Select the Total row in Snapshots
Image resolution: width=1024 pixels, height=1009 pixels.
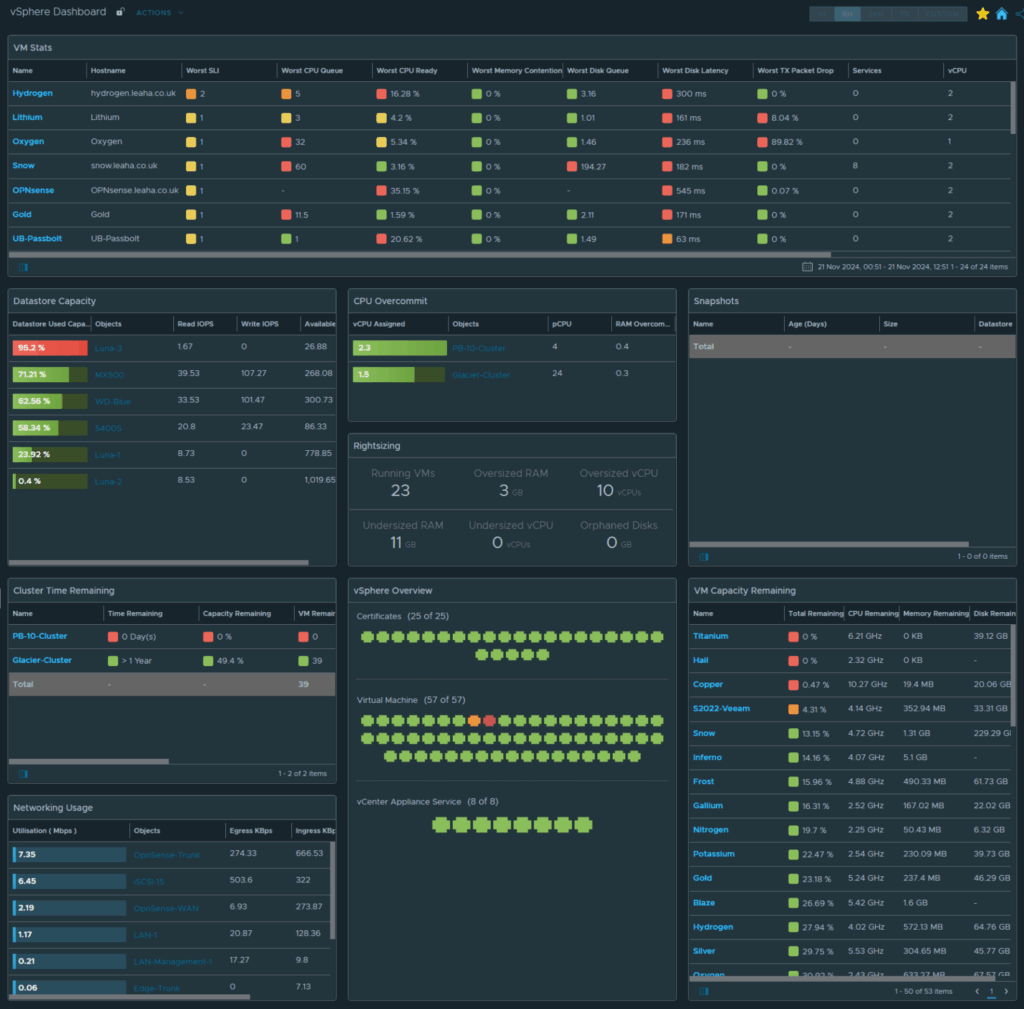click(852, 347)
